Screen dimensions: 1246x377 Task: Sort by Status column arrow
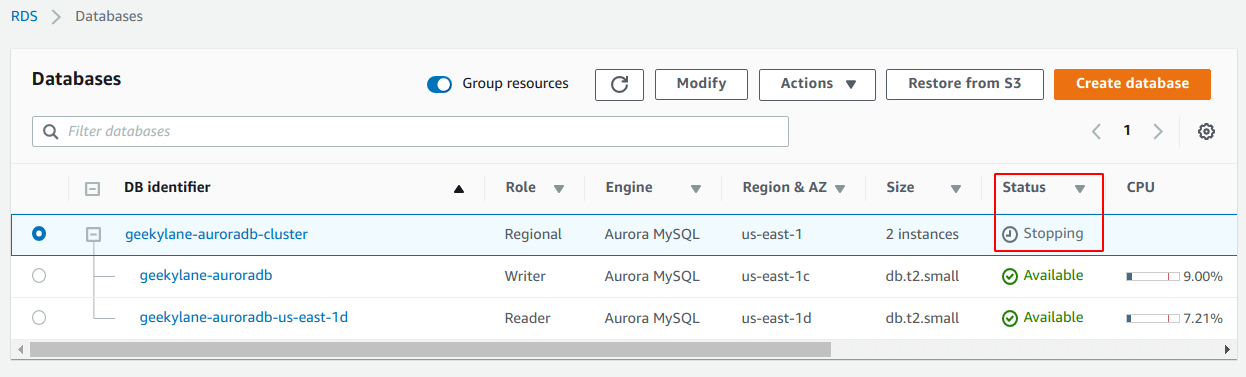coord(1080,188)
